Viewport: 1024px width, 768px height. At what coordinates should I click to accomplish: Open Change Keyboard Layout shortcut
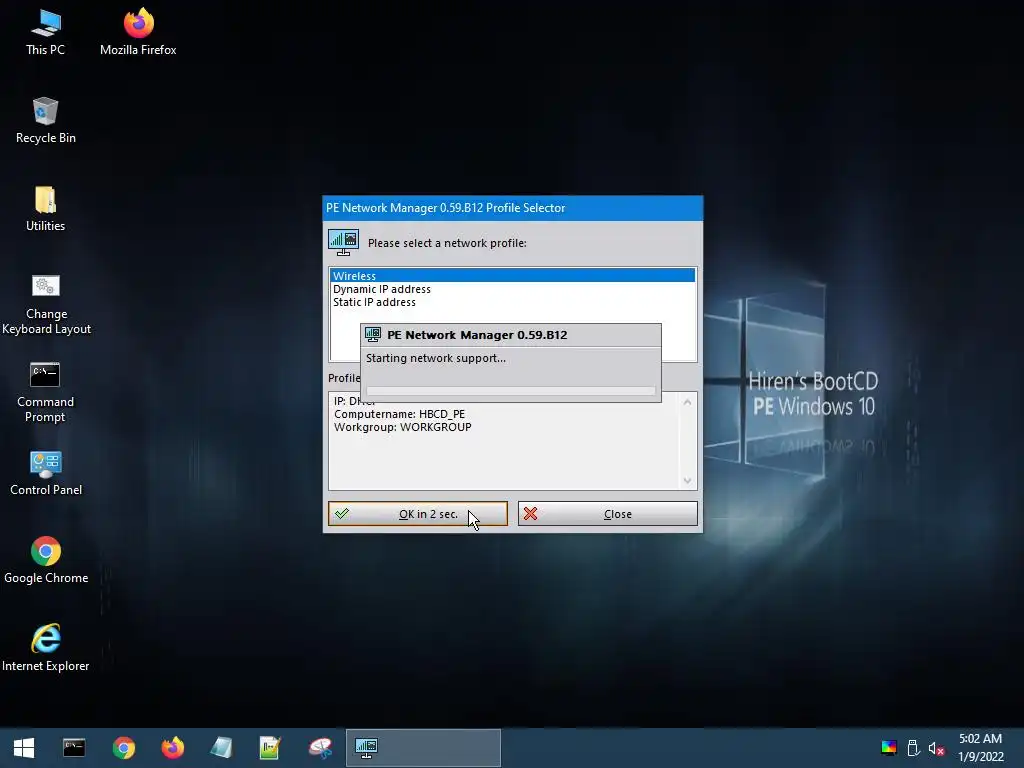coord(46,305)
